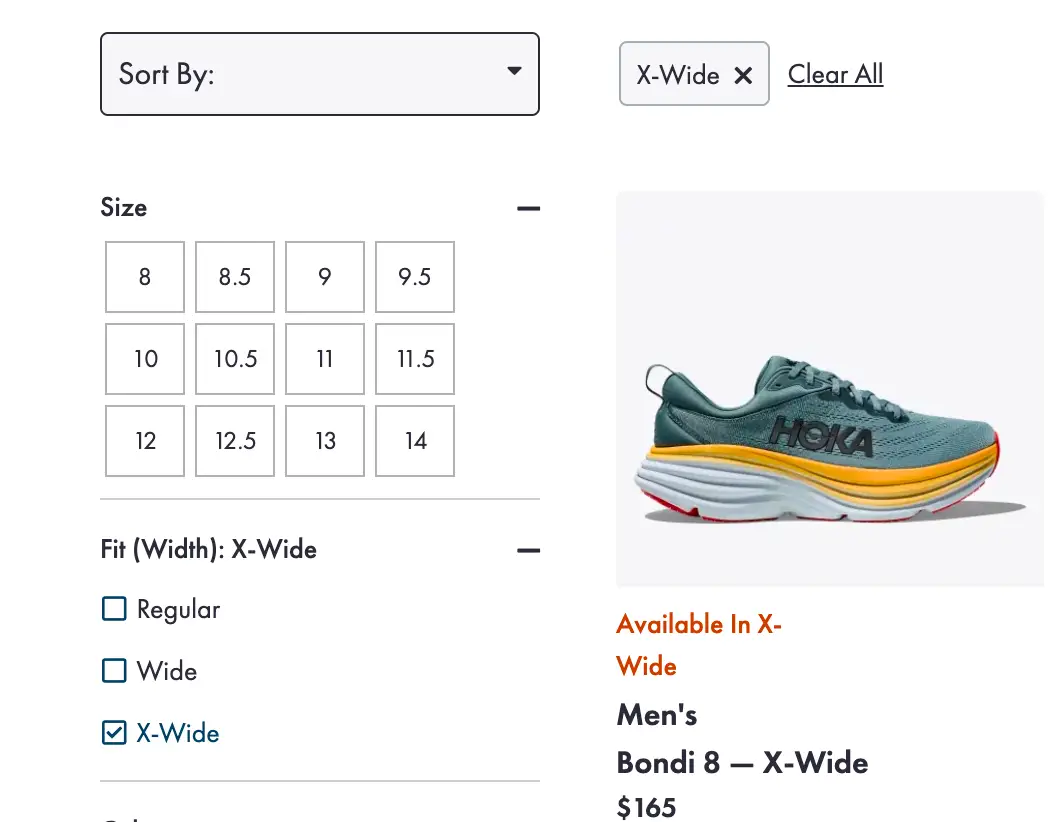This screenshot has width=1058, height=822.
Task: Uncheck the X-Wide fit checkbox
Action: [114, 732]
